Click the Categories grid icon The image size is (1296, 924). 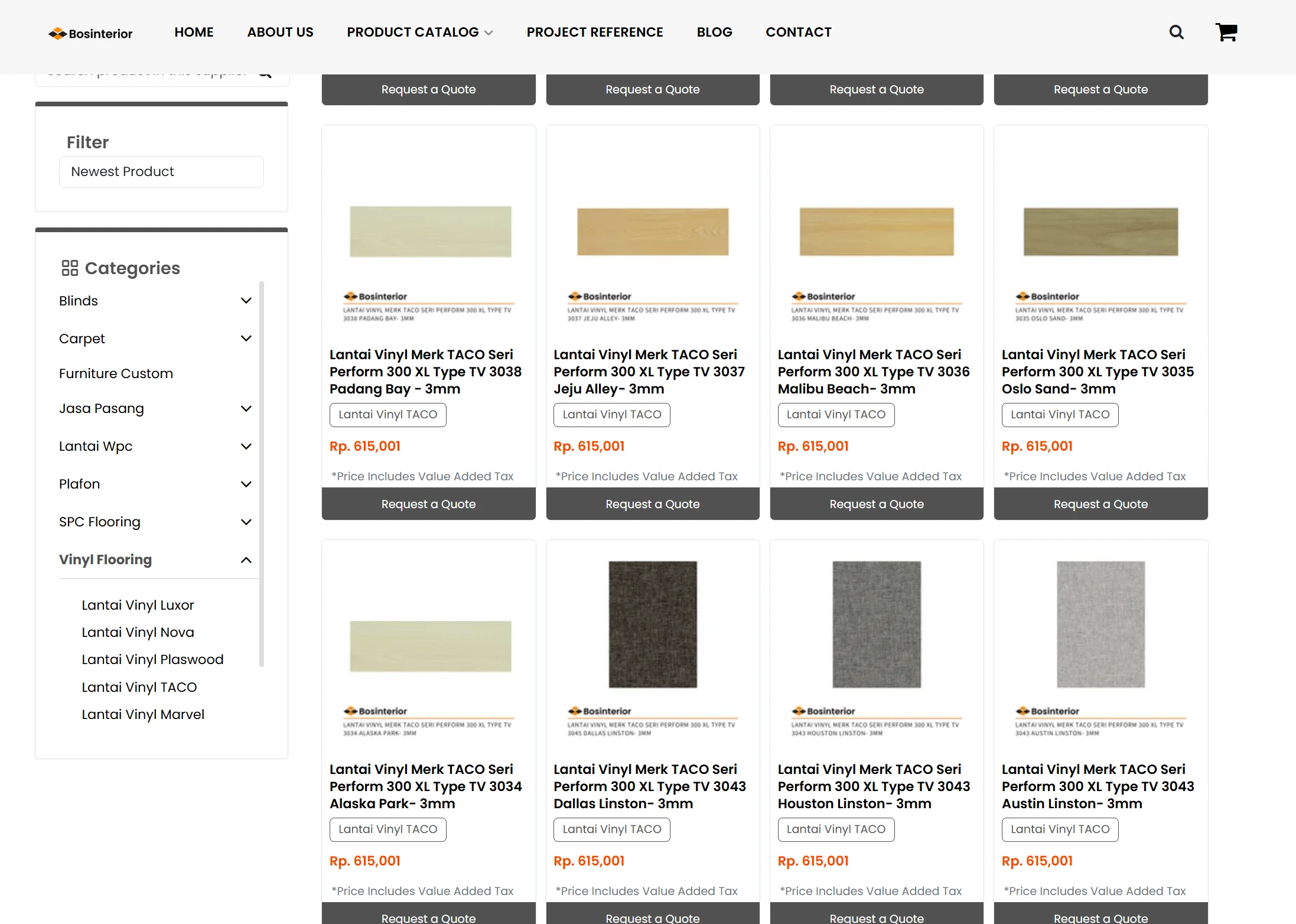70,268
